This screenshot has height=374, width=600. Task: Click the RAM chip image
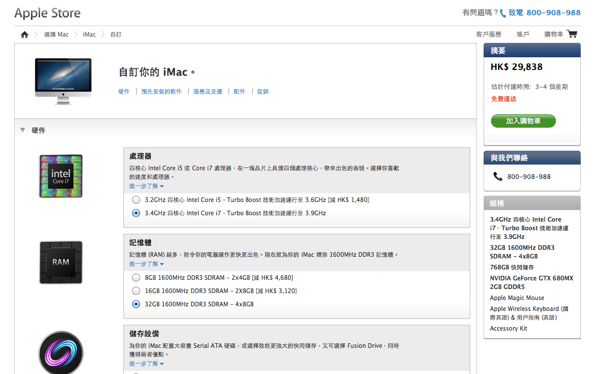pos(61,262)
